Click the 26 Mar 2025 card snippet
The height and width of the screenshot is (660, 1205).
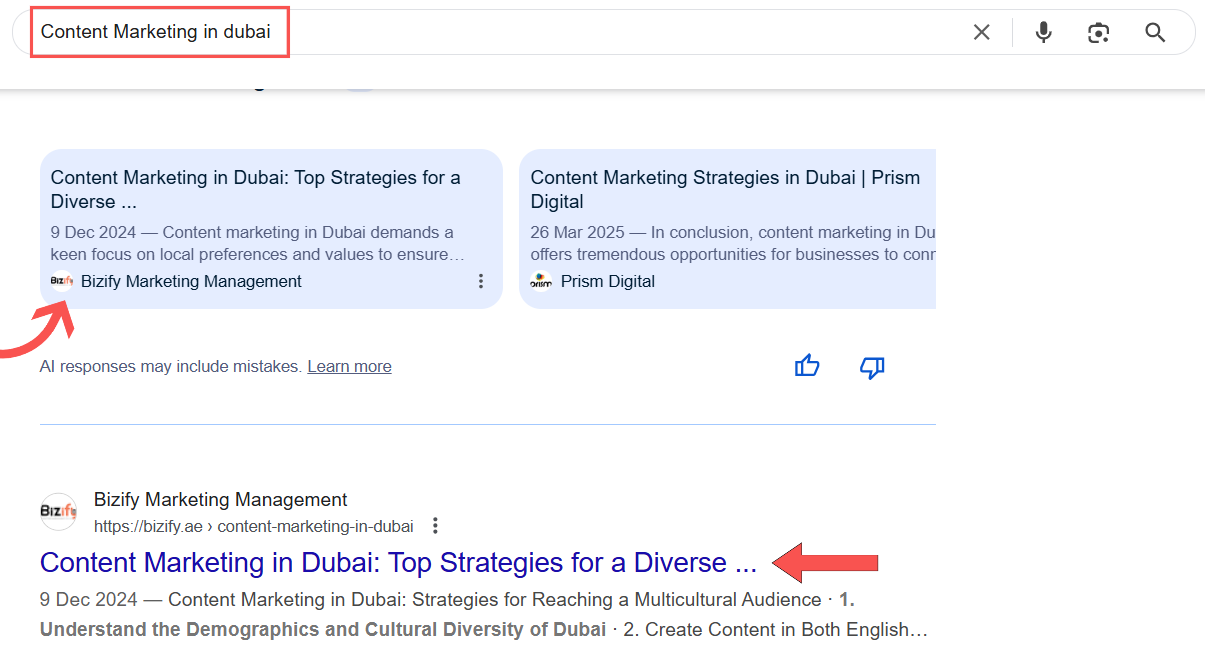click(x=733, y=243)
